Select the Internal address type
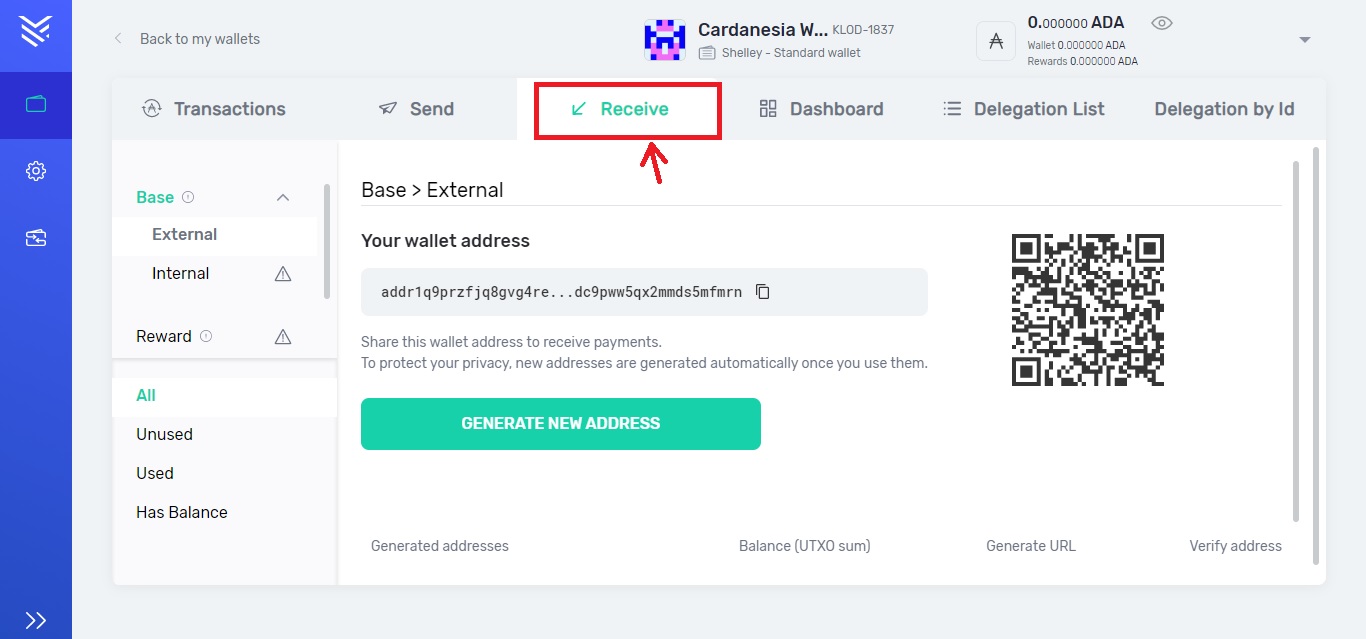The height and width of the screenshot is (639, 1366). pyautogui.click(x=181, y=273)
